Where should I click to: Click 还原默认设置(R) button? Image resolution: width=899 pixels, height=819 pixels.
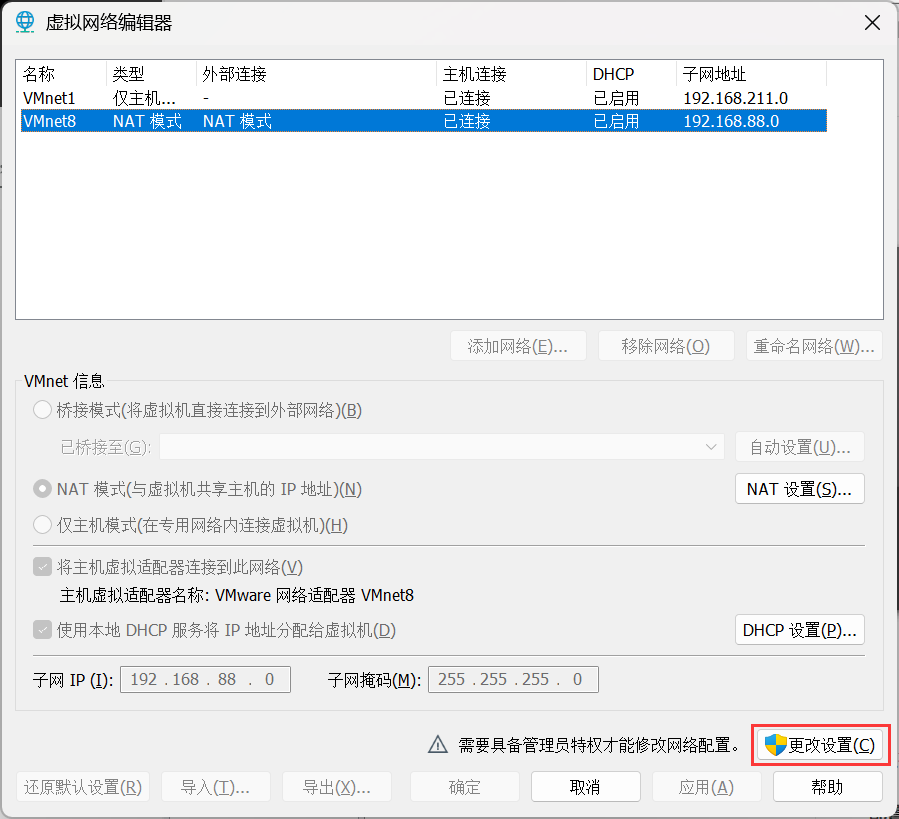click(x=83, y=787)
